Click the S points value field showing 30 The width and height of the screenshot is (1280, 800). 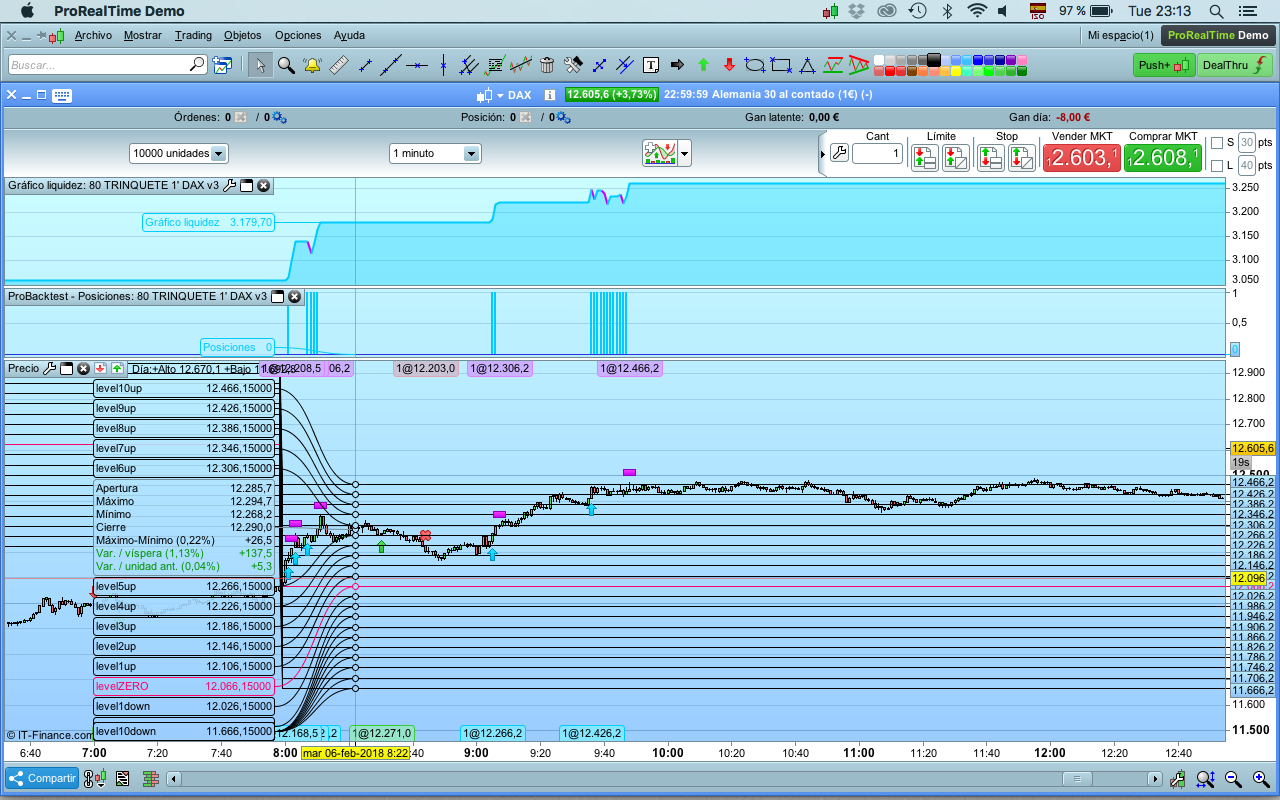[x=1247, y=143]
